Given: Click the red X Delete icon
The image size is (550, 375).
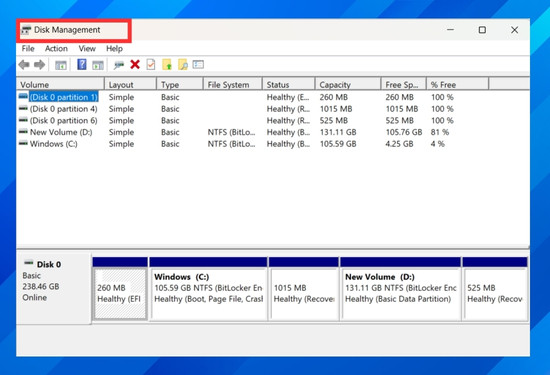Looking at the screenshot, I should [x=135, y=65].
